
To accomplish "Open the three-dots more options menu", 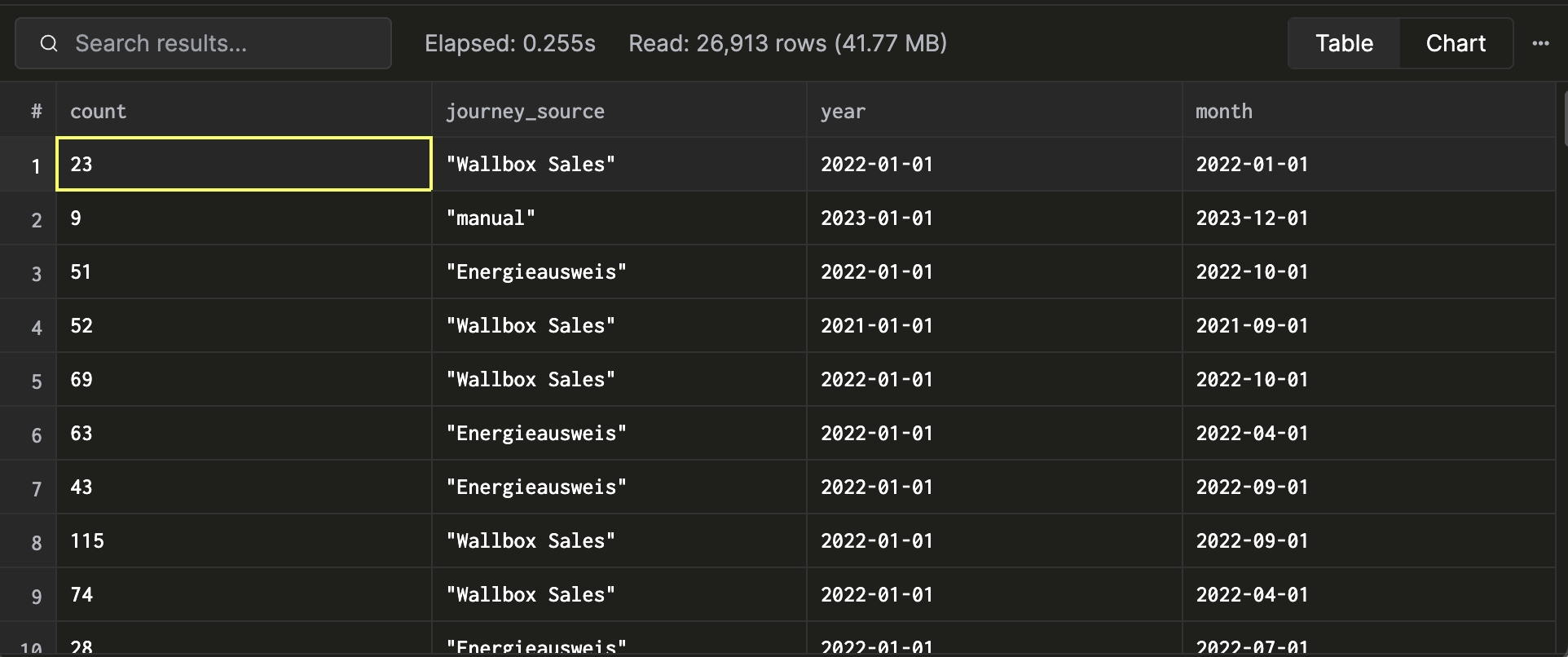I will (x=1540, y=43).
